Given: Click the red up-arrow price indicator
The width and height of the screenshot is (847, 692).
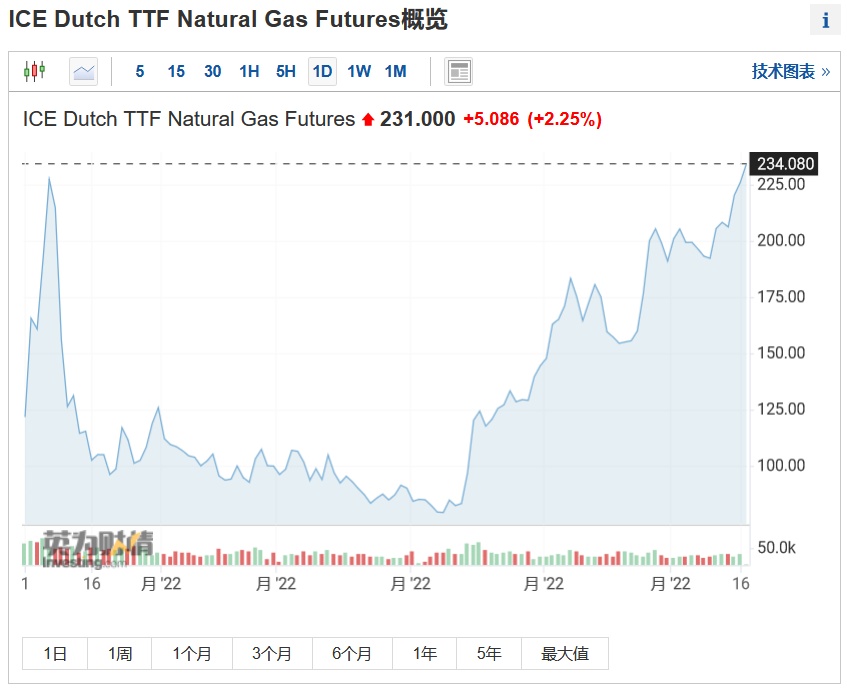Looking at the screenshot, I should [368, 120].
